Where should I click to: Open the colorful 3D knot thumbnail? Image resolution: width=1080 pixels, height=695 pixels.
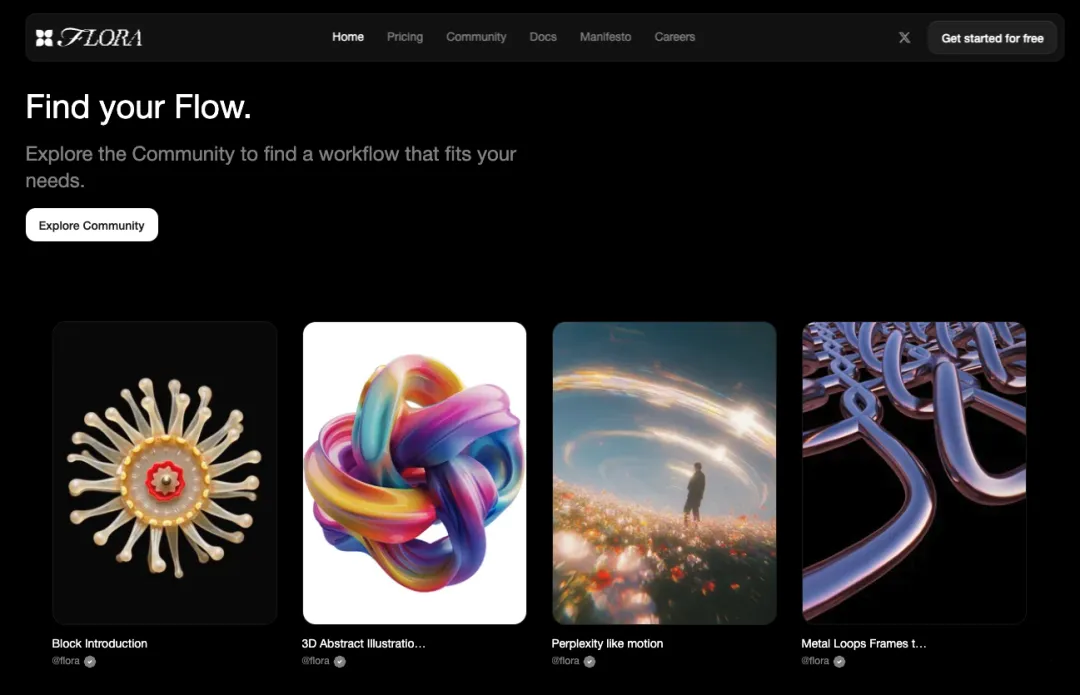[415, 473]
